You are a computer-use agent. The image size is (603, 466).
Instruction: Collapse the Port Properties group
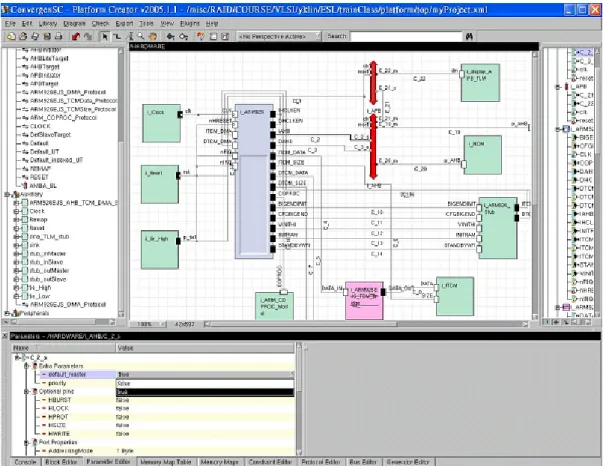(27, 442)
